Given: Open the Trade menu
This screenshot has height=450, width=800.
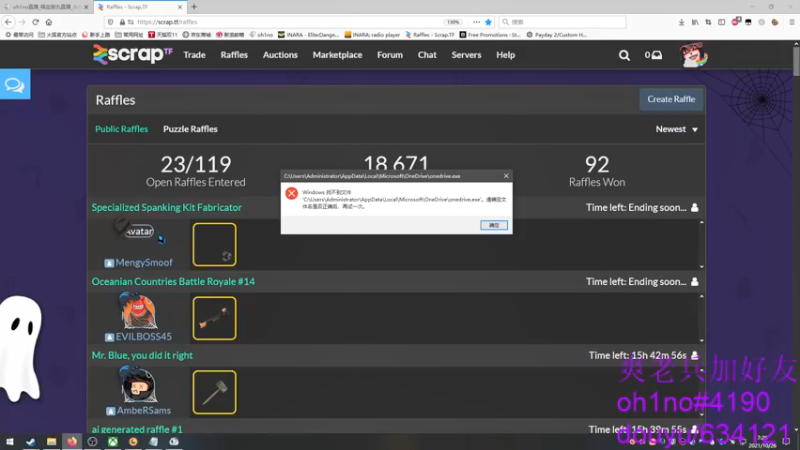Looking at the screenshot, I should (194, 55).
